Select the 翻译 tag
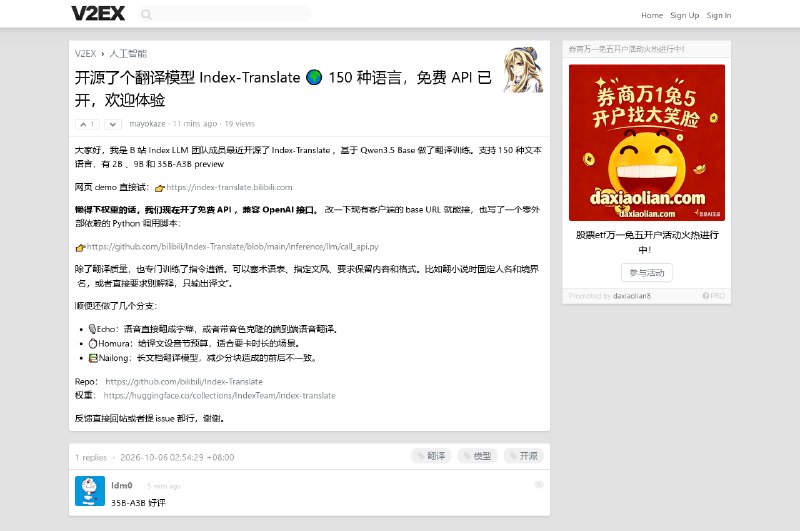The image size is (800, 531). 431,456
